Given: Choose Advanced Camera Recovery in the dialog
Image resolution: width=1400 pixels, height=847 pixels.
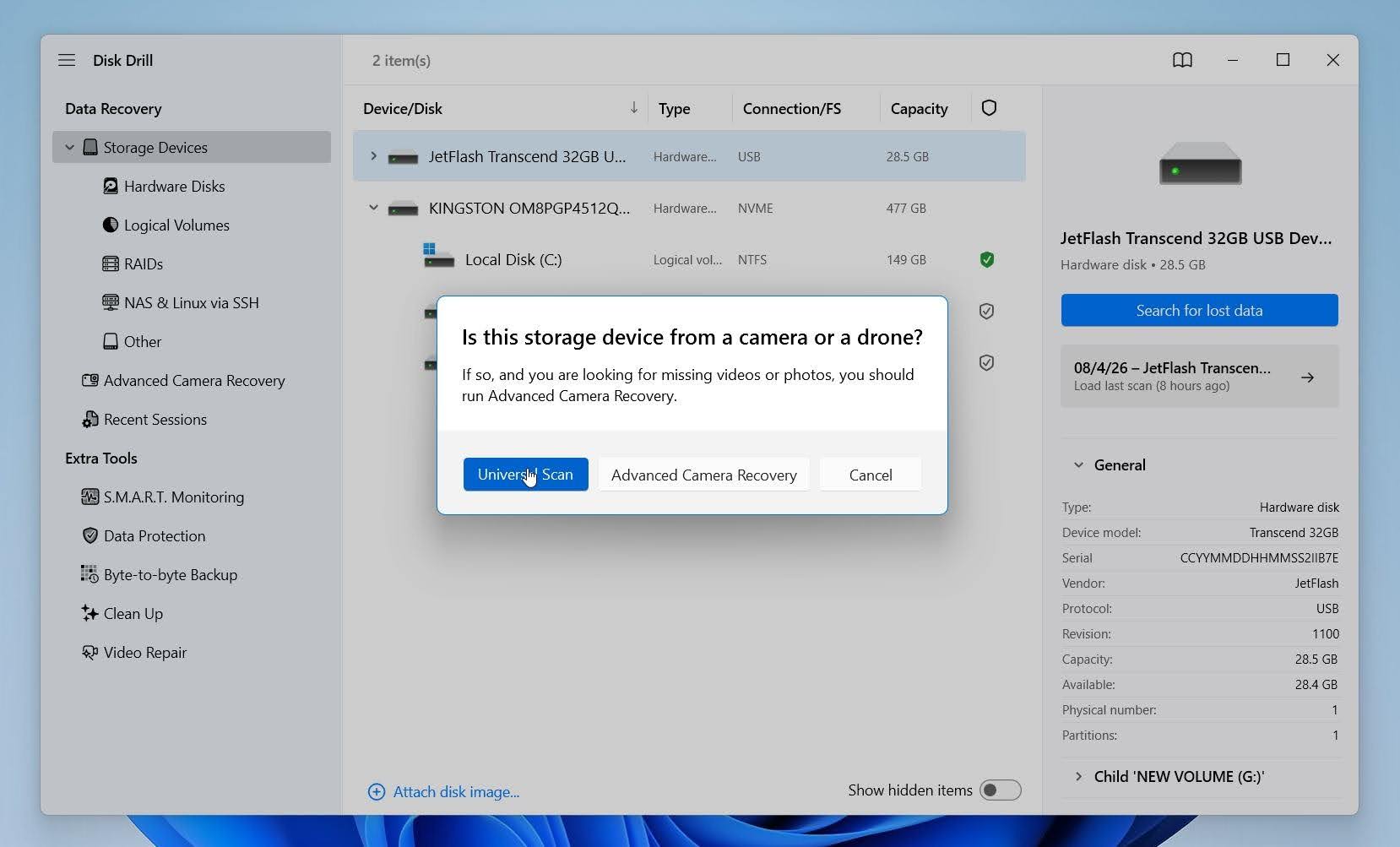Looking at the screenshot, I should [x=704, y=475].
